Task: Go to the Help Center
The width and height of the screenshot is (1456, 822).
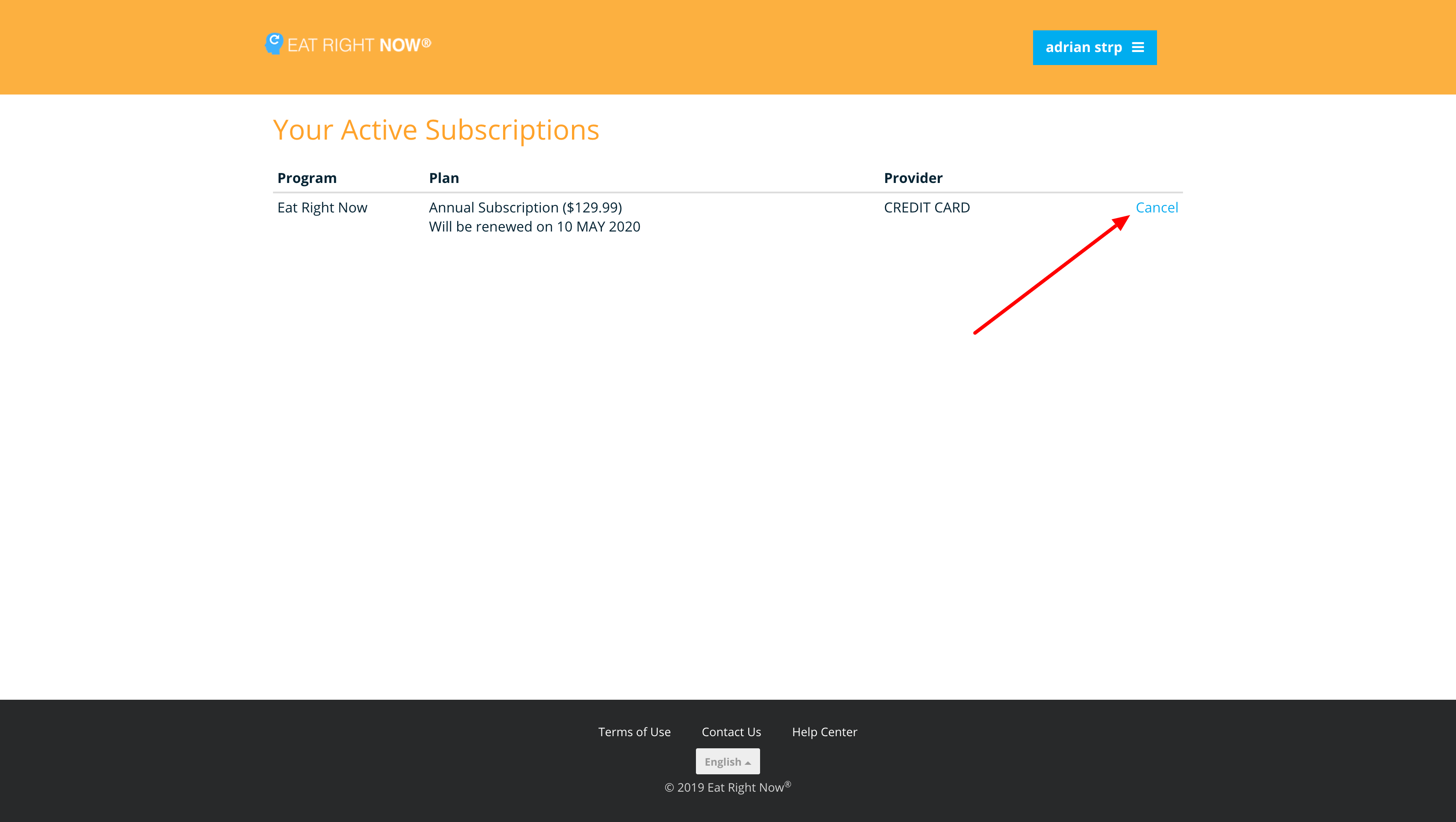Action: tap(824, 731)
